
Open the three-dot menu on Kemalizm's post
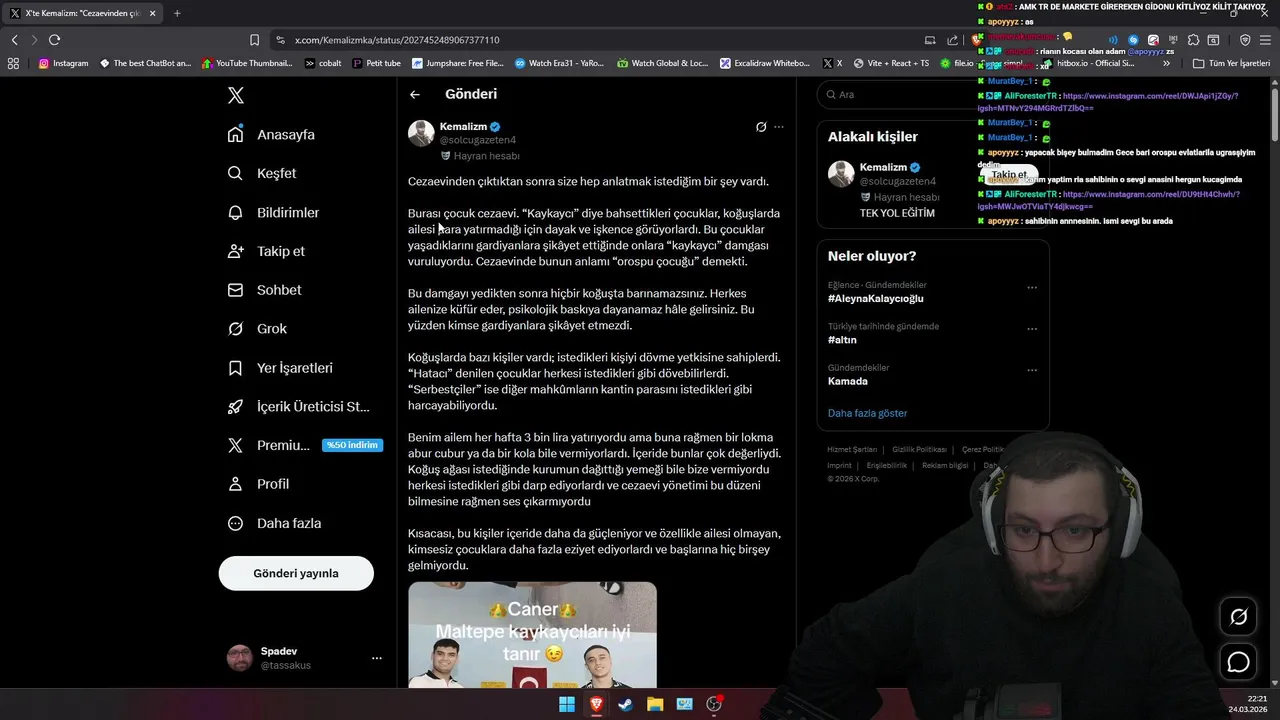pos(779,127)
